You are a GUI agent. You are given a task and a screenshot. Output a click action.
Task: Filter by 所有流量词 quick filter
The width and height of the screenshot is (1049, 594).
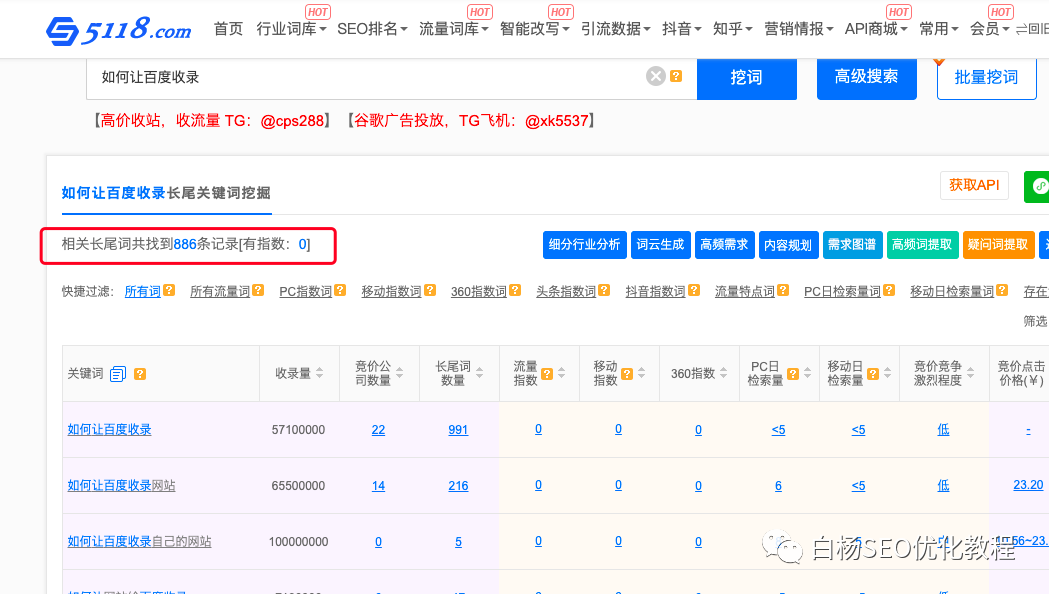[x=220, y=292]
